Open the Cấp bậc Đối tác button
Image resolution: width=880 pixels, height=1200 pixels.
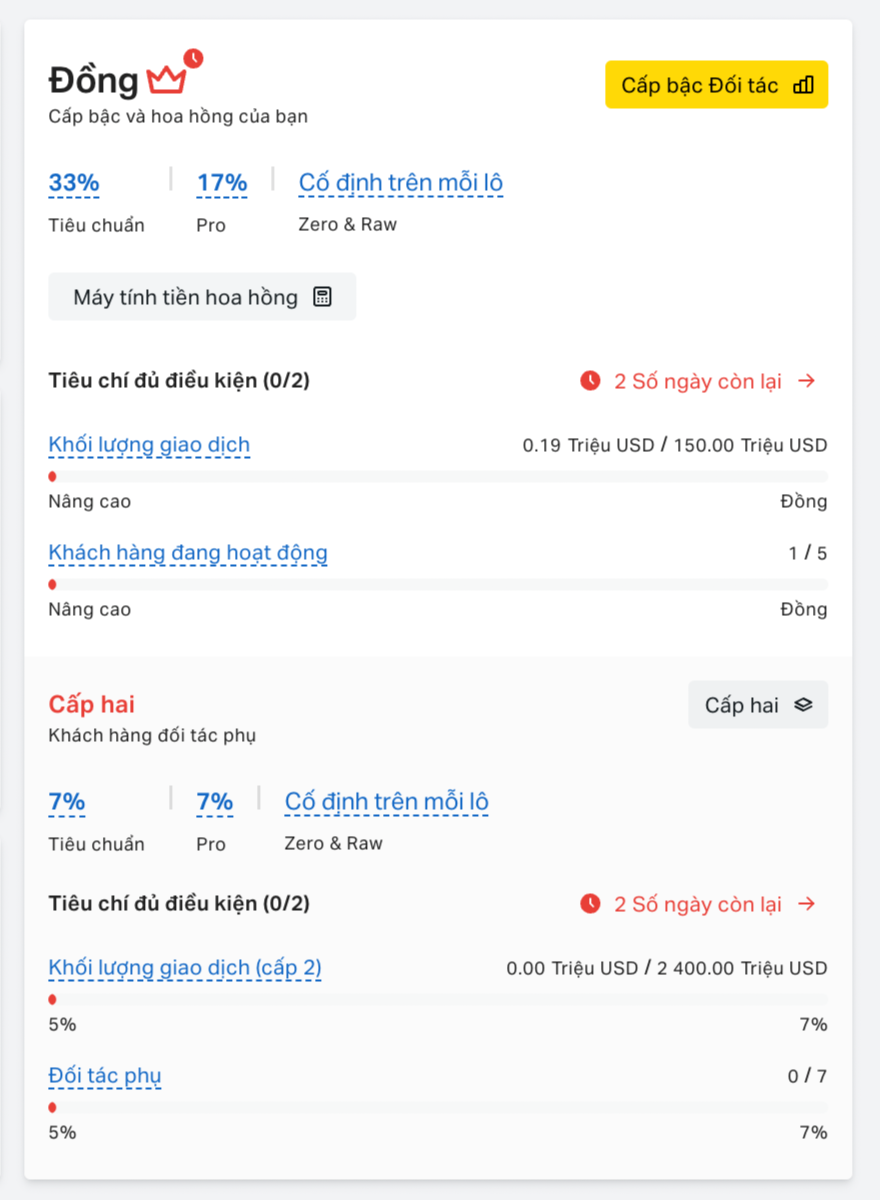point(717,85)
